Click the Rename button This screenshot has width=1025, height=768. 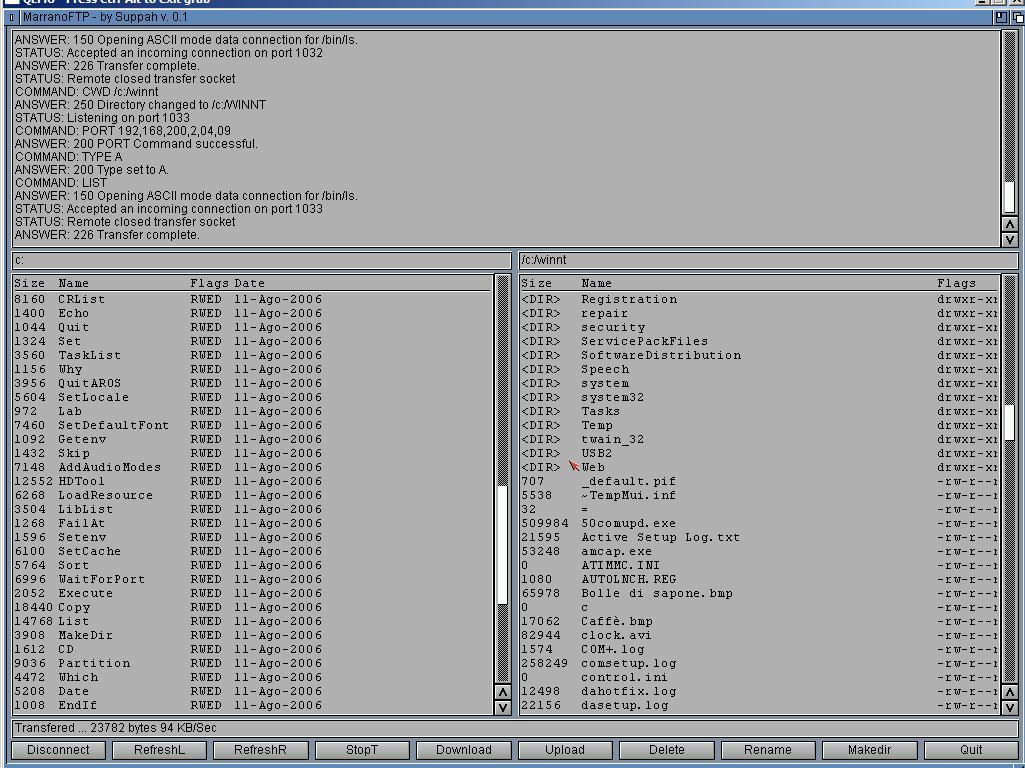767,750
